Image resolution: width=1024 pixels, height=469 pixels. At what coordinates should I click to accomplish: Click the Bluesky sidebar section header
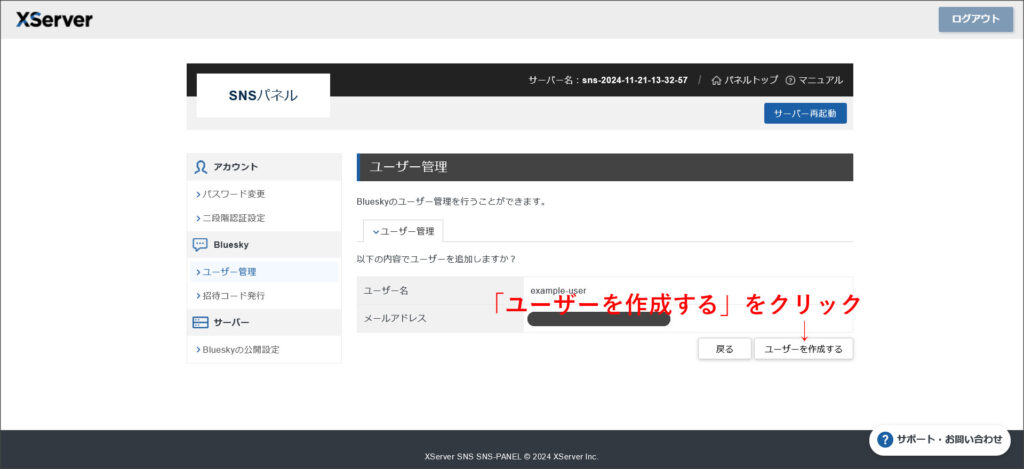tap(264, 245)
